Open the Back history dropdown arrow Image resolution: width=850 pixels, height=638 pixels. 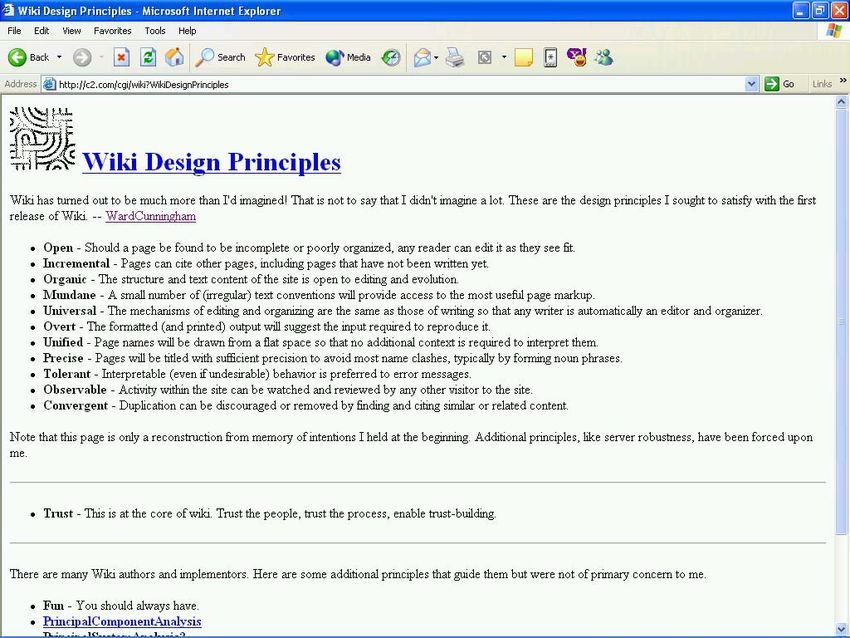(59, 57)
